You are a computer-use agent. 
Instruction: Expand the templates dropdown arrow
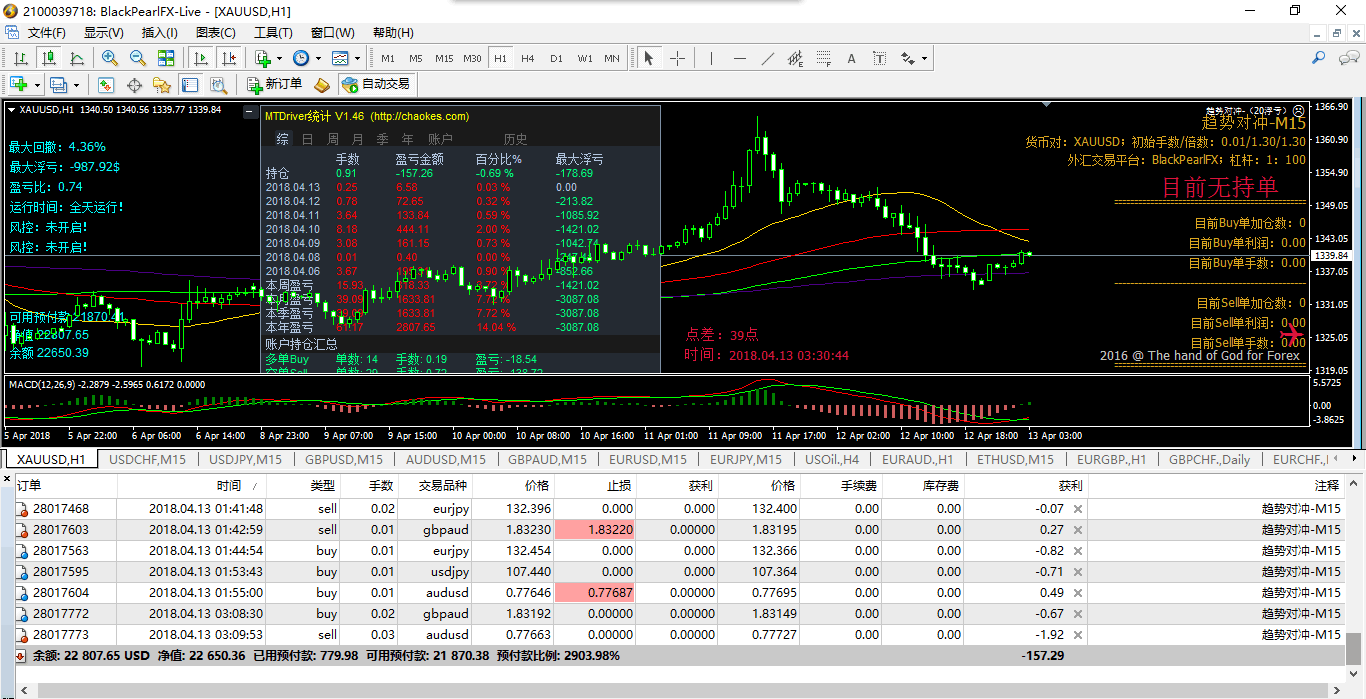tap(356, 58)
